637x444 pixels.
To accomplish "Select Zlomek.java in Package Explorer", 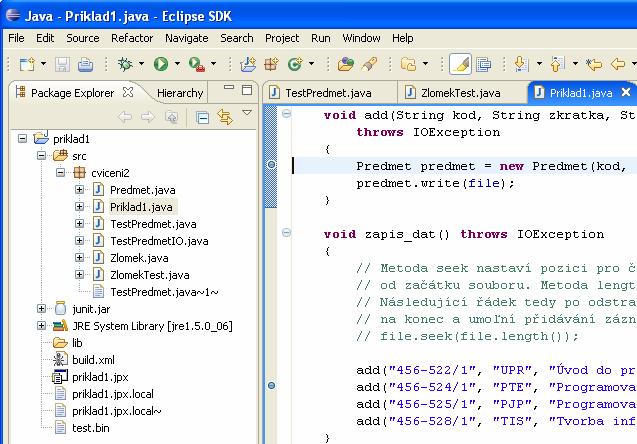I will [139, 258].
